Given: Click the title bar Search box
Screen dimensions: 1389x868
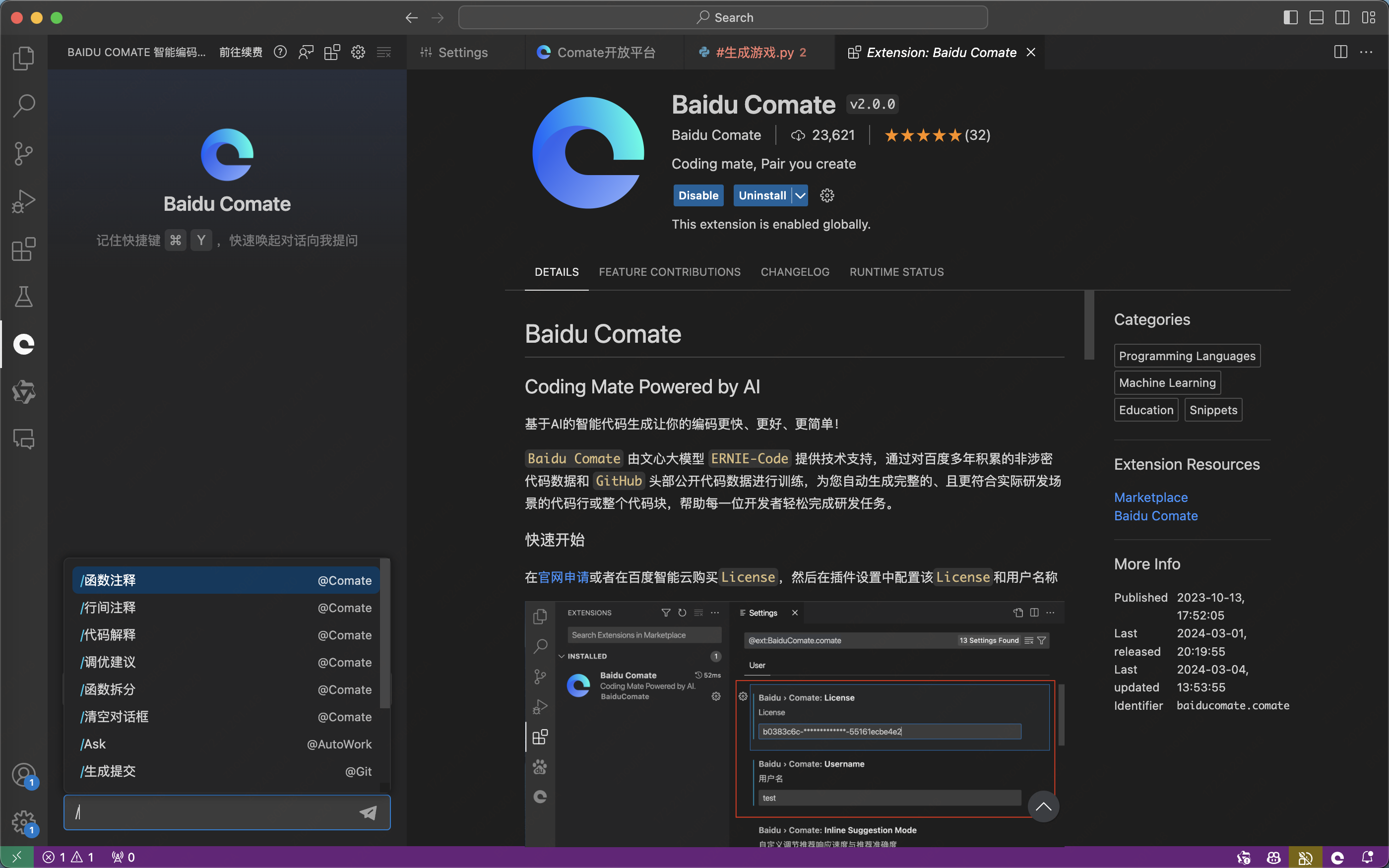Looking at the screenshot, I should coord(723,18).
